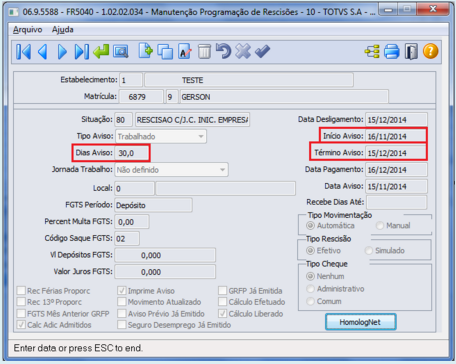Toggle GRFP Já Emitida checkbox

(222, 291)
